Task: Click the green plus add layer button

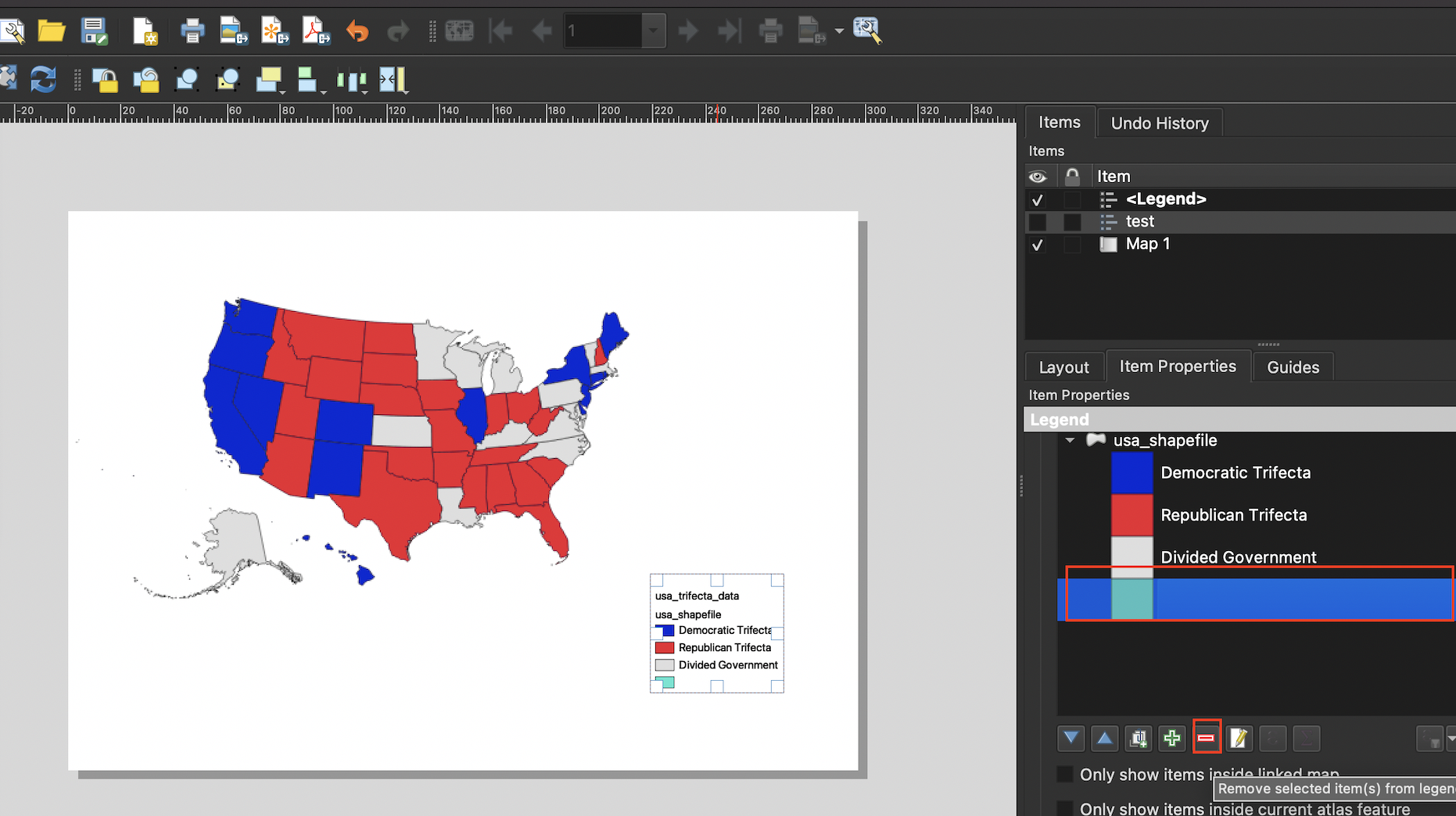Action: (1171, 738)
